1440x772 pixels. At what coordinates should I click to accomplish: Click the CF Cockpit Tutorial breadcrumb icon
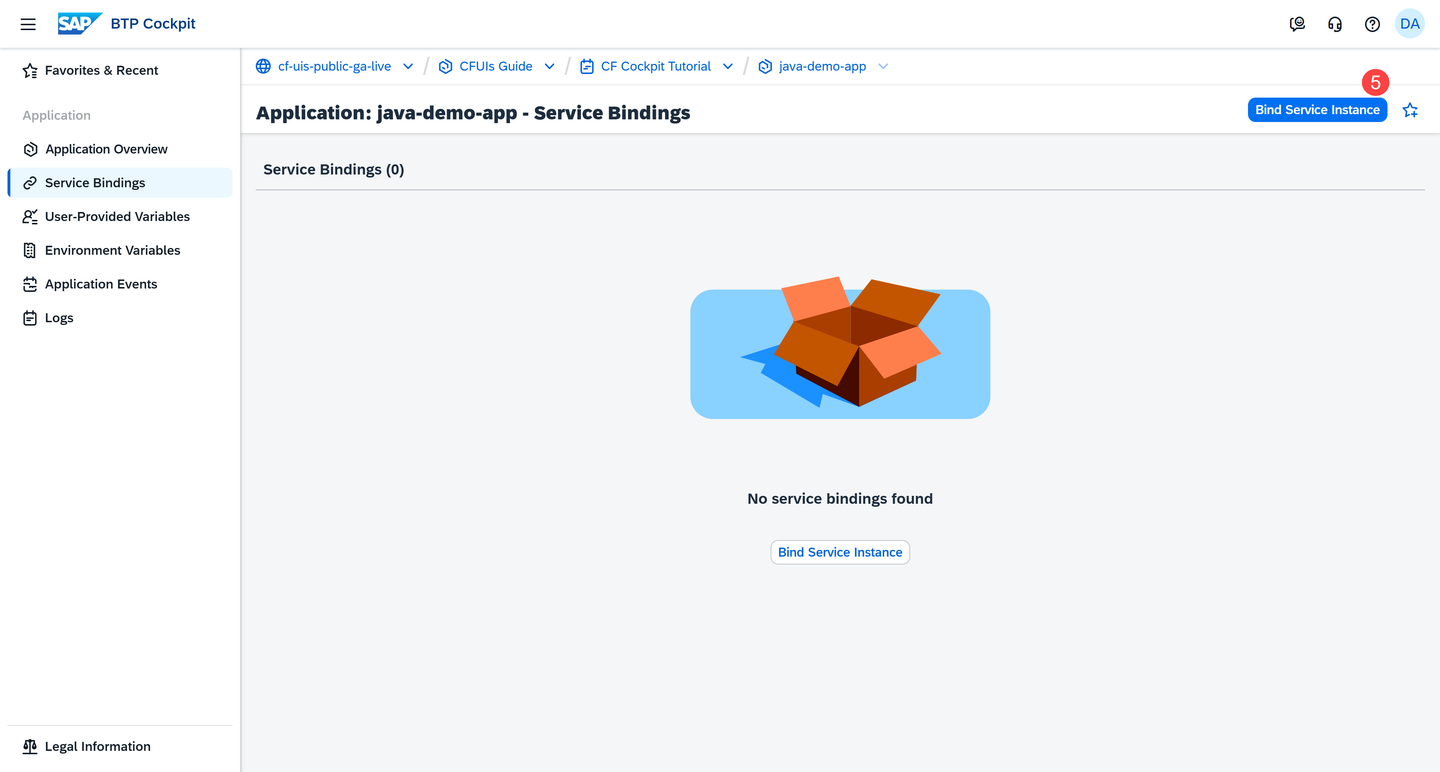point(587,66)
